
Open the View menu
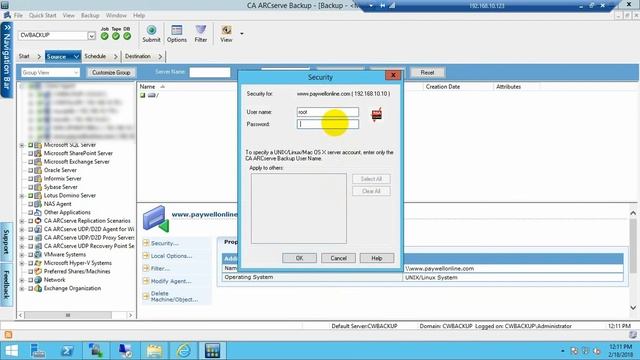pyautogui.click(x=69, y=15)
